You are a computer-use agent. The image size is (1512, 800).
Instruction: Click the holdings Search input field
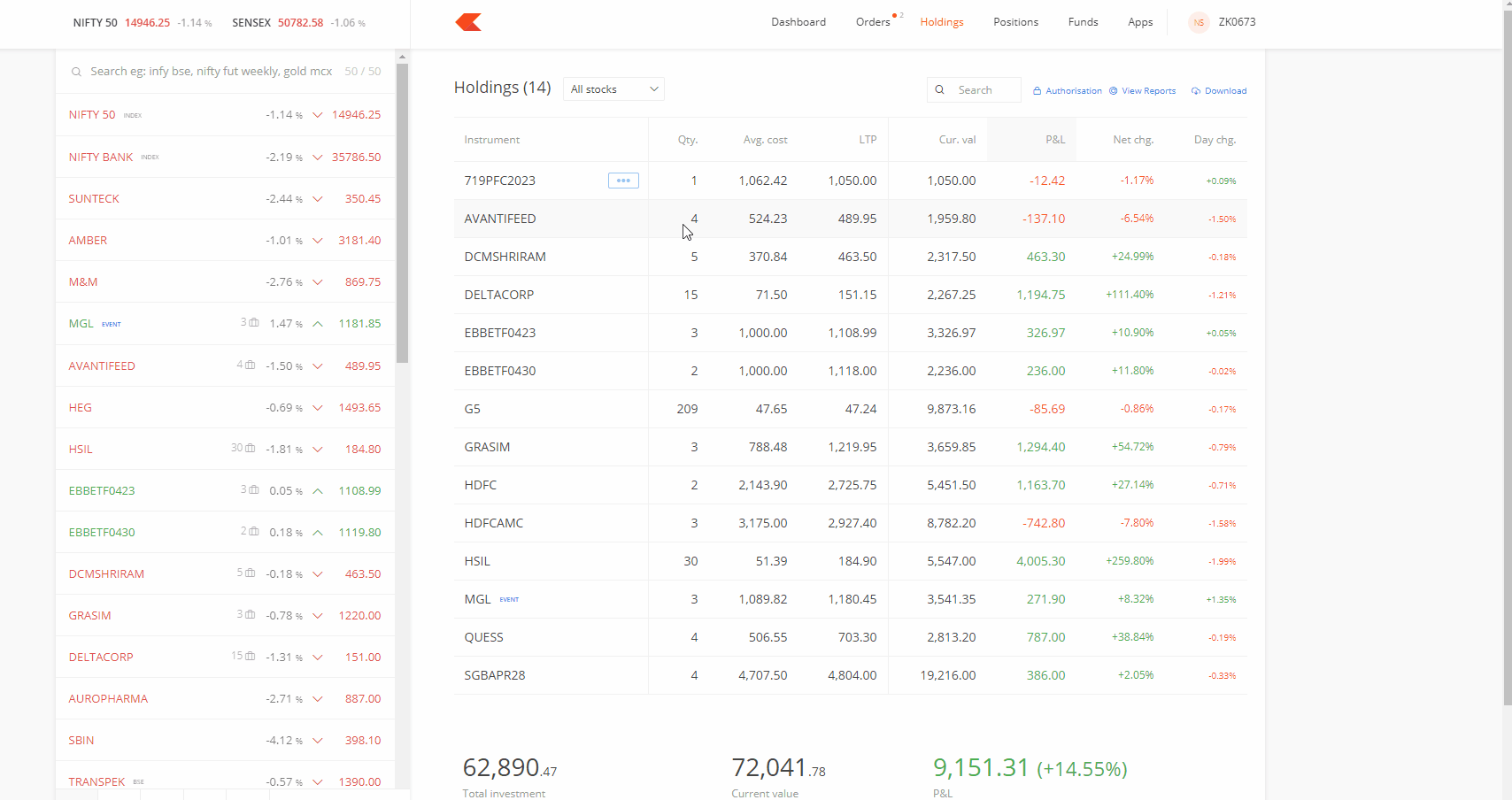[974, 90]
